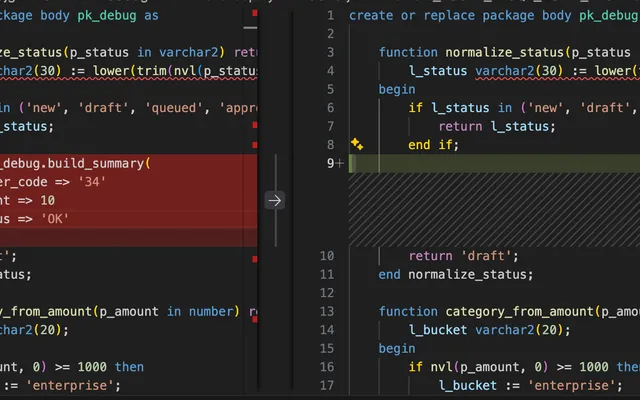Image resolution: width=640 pixels, height=400 pixels.
Task: Click the "begin" keyword on line 5
Action: [x=397, y=89]
